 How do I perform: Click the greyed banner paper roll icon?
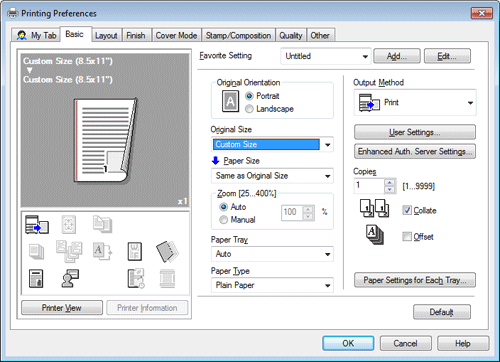[167, 279]
